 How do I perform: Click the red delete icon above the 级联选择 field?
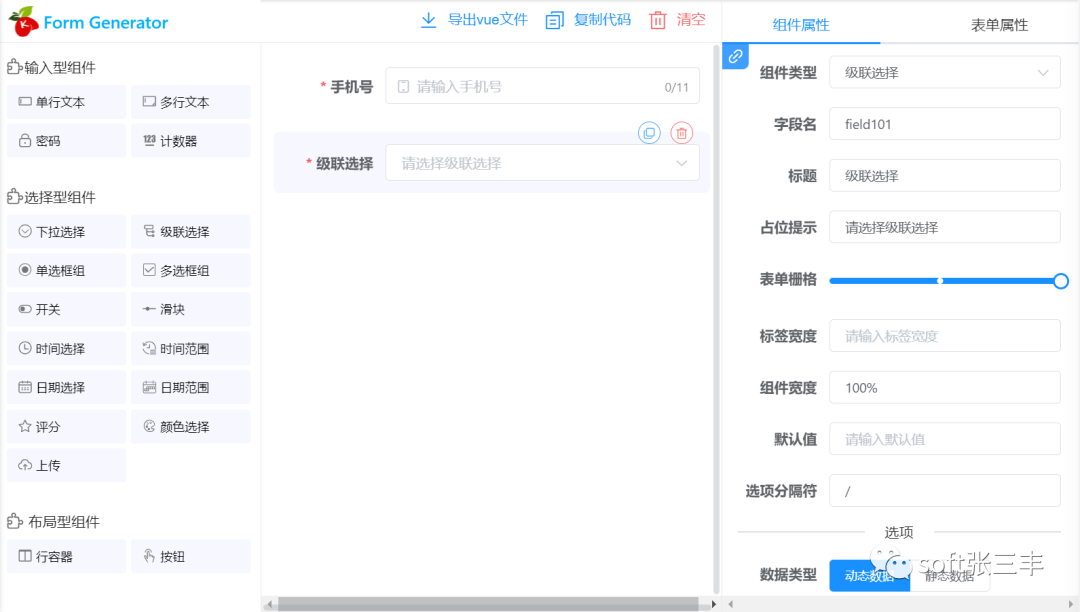point(681,133)
